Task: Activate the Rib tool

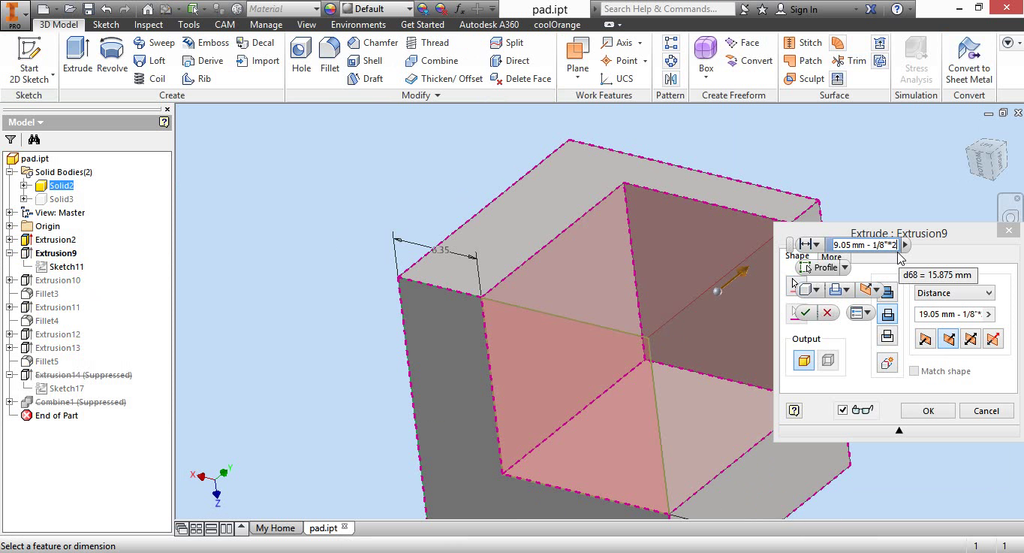Action: pyautogui.click(x=197, y=78)
